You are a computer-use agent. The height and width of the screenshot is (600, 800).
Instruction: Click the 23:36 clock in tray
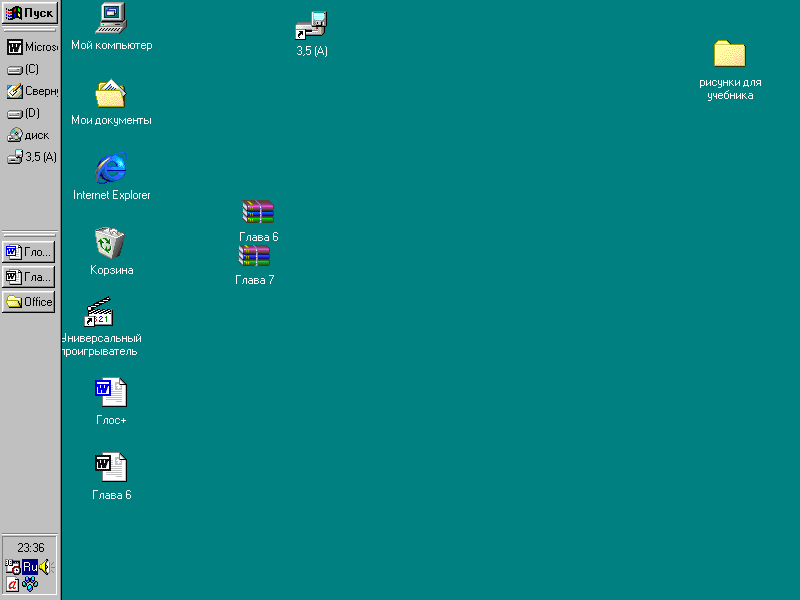pyautogui.click(x=31, y=547)
